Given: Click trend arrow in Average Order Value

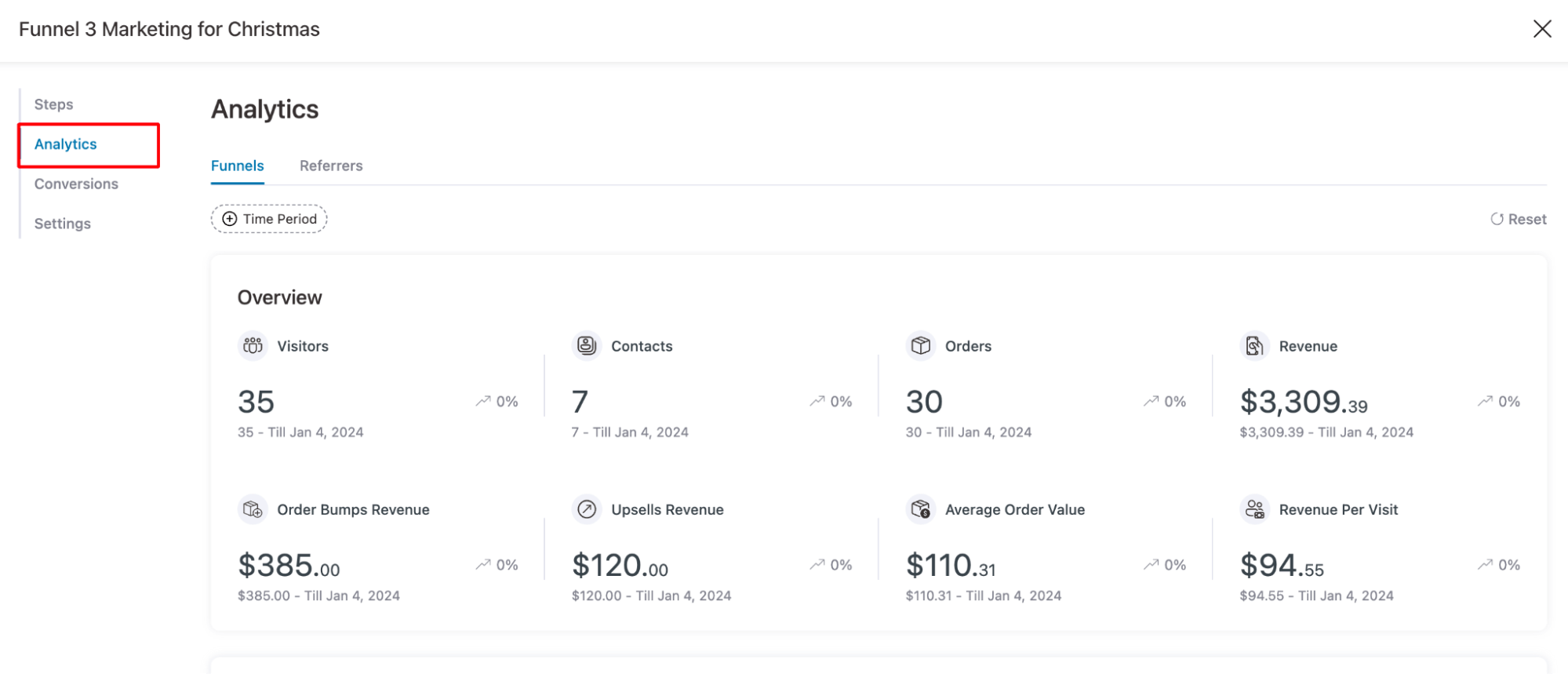Looking at the screenshot, I should (x=1151, y=564).
